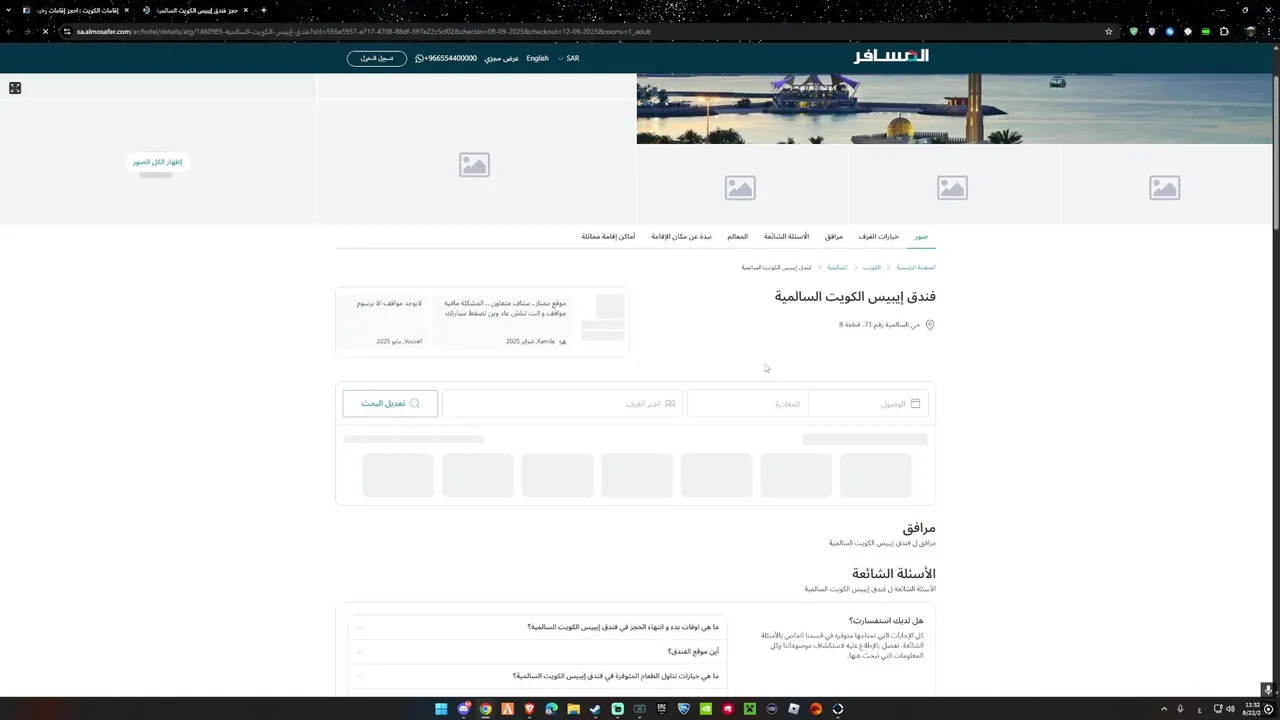Show hidden system tray icons chevron
Screen dimensions: 1280x720
tap(1162, 709)
